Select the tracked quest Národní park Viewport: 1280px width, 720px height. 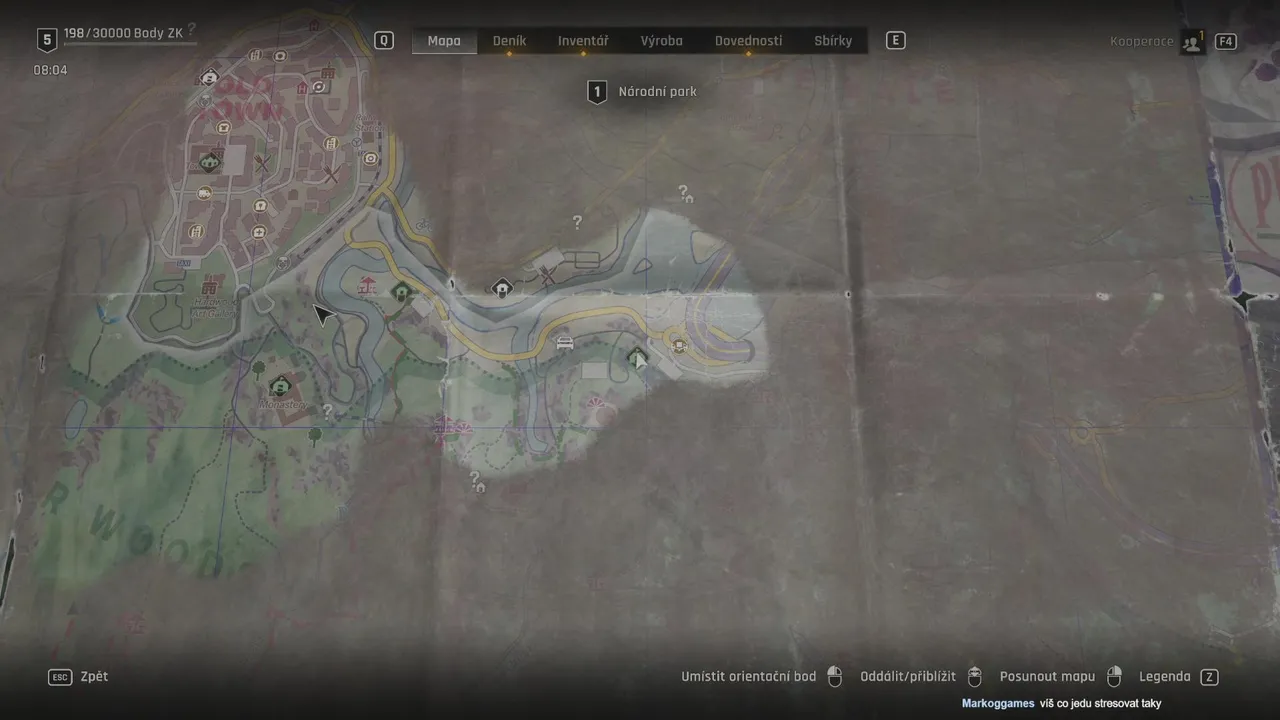tap(657, 92)
